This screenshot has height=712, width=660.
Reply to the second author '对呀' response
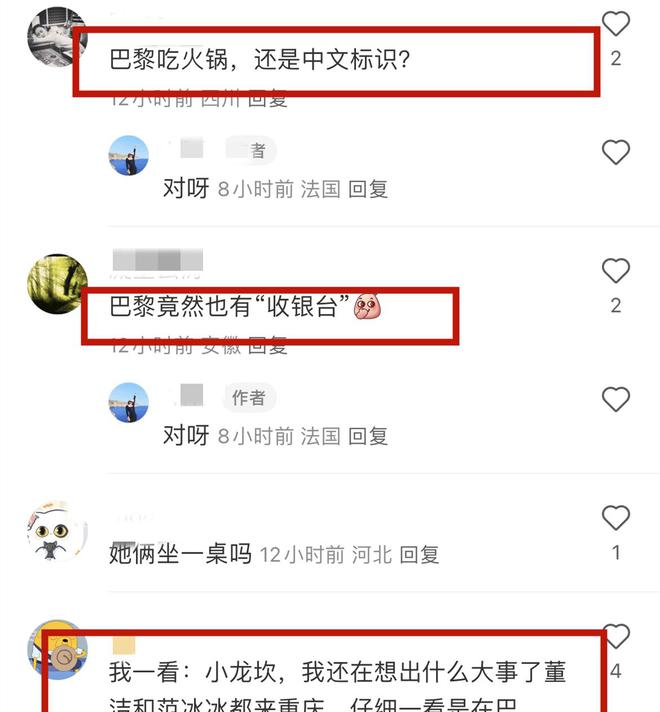pos(367,436)
